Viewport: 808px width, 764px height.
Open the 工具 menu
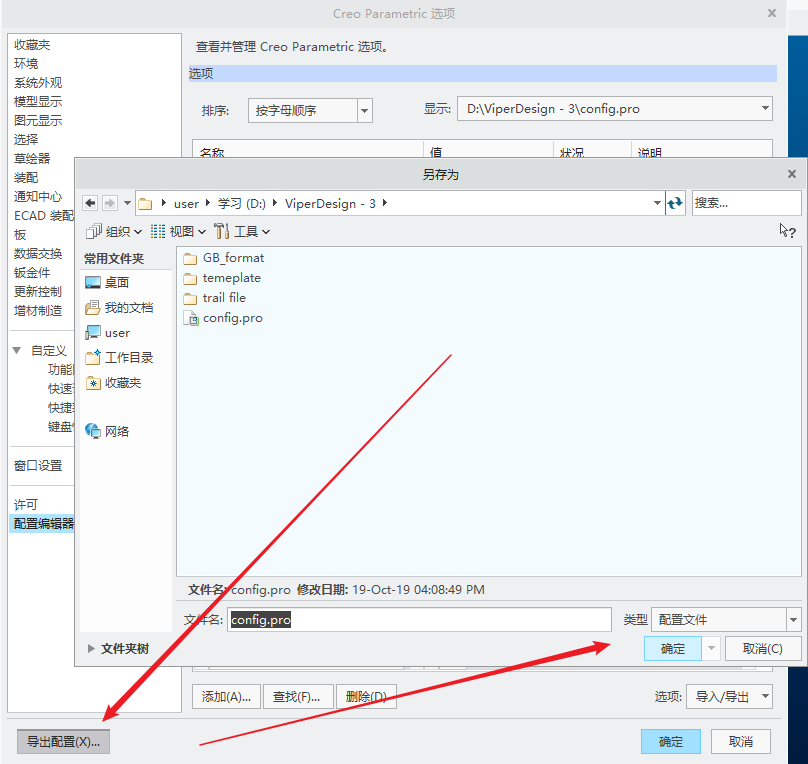(242, 232)
